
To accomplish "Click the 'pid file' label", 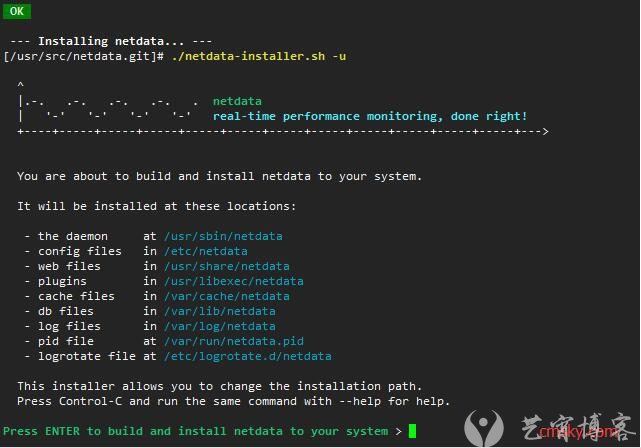I will [66, 341].
